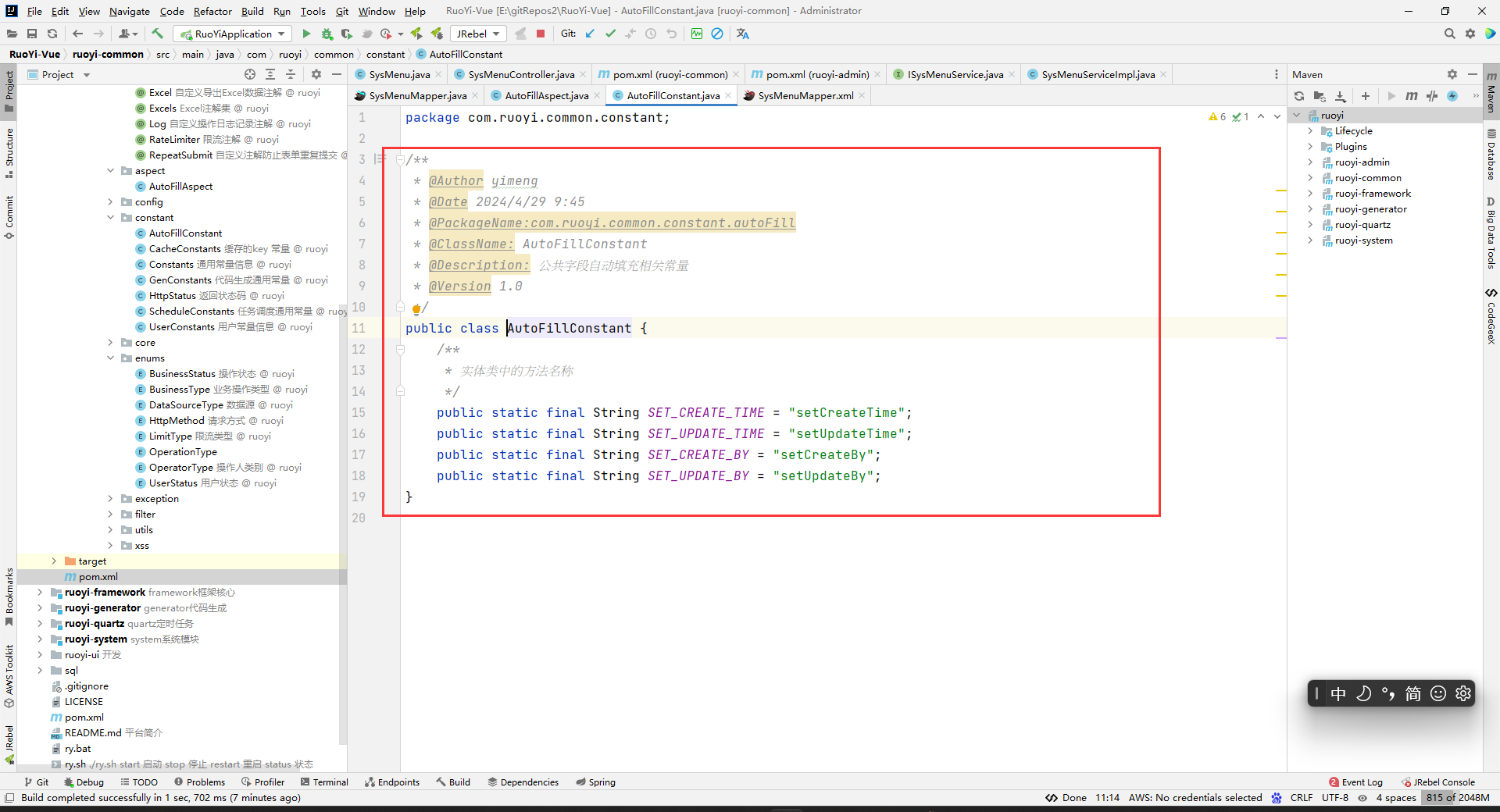Screen dimensions: 1500x812
Task: Open Search Everywhere magnifier icon
Action: [1449, 34]
